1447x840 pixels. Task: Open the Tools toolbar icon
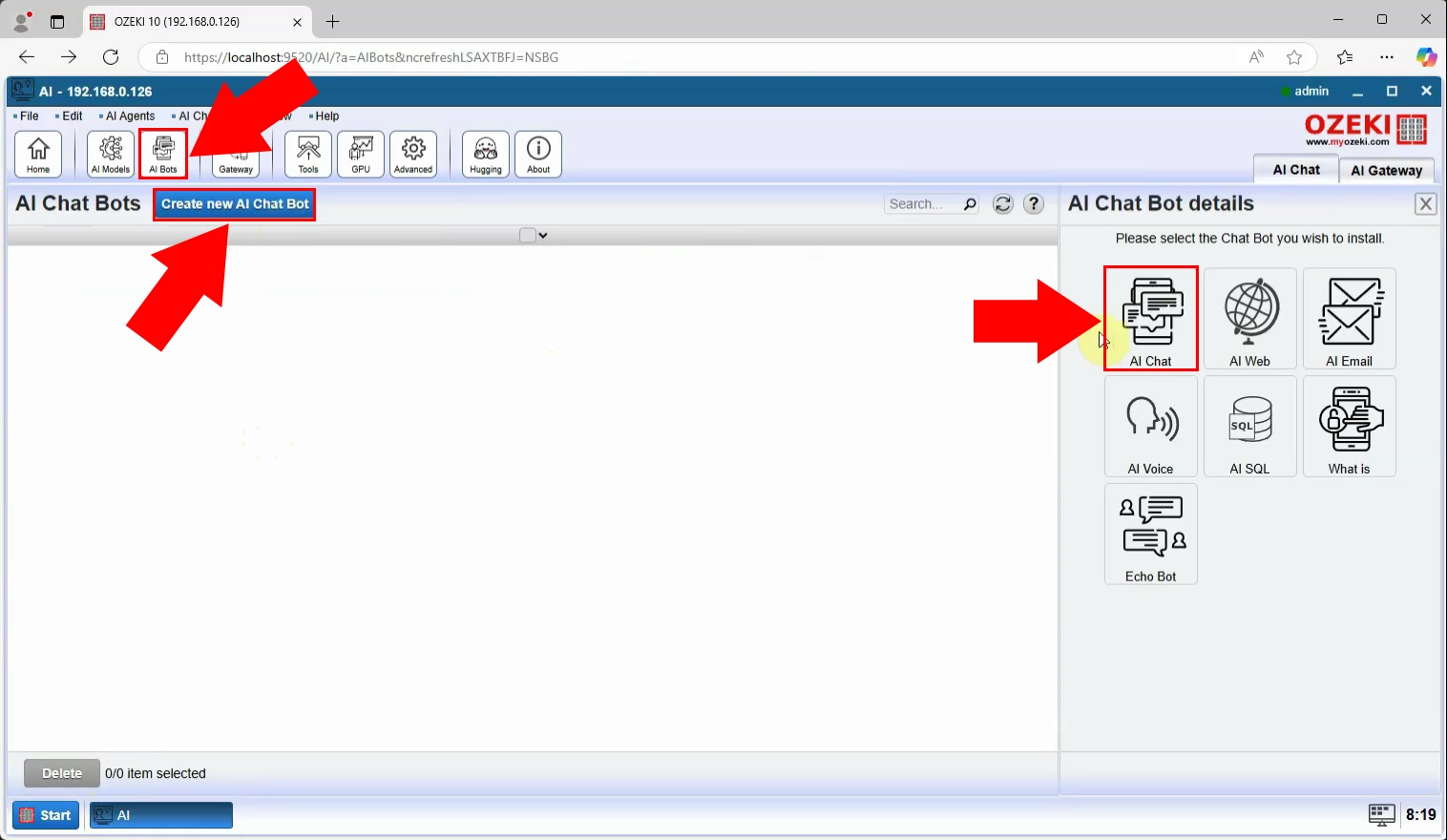(x=308, y=154)
